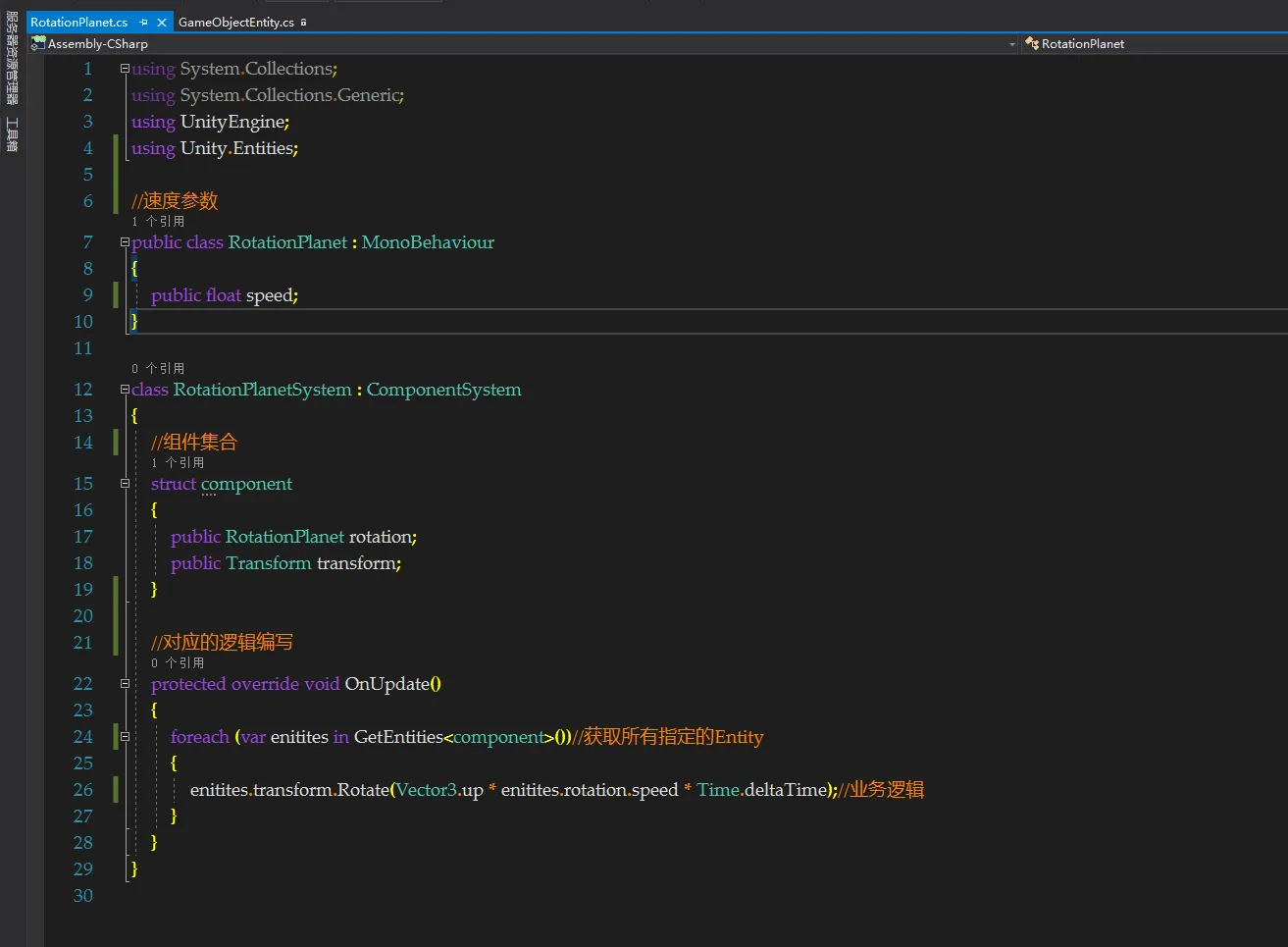Click the speed field on line 9
Image resolution: width=1288 pixels, height=947 pixels.
(x=269, y=295)
